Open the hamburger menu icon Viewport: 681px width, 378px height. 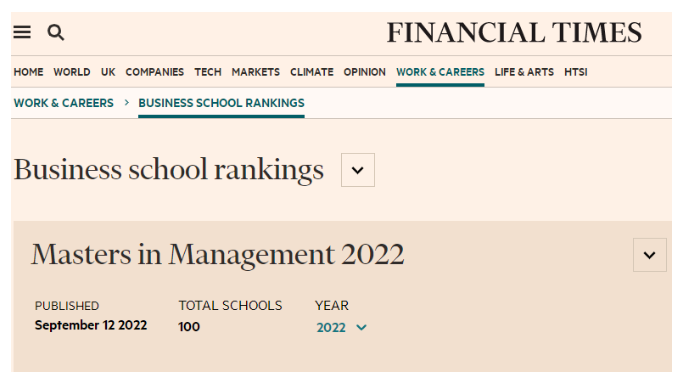point(22,32)
